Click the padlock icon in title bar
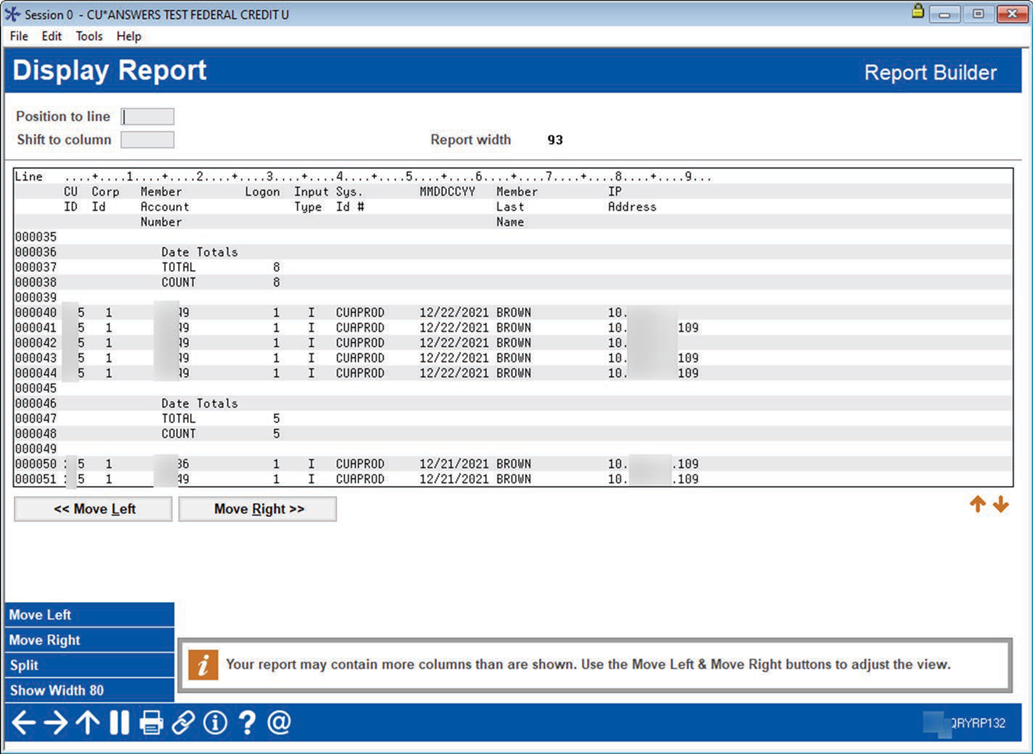 tap(918, 11)
